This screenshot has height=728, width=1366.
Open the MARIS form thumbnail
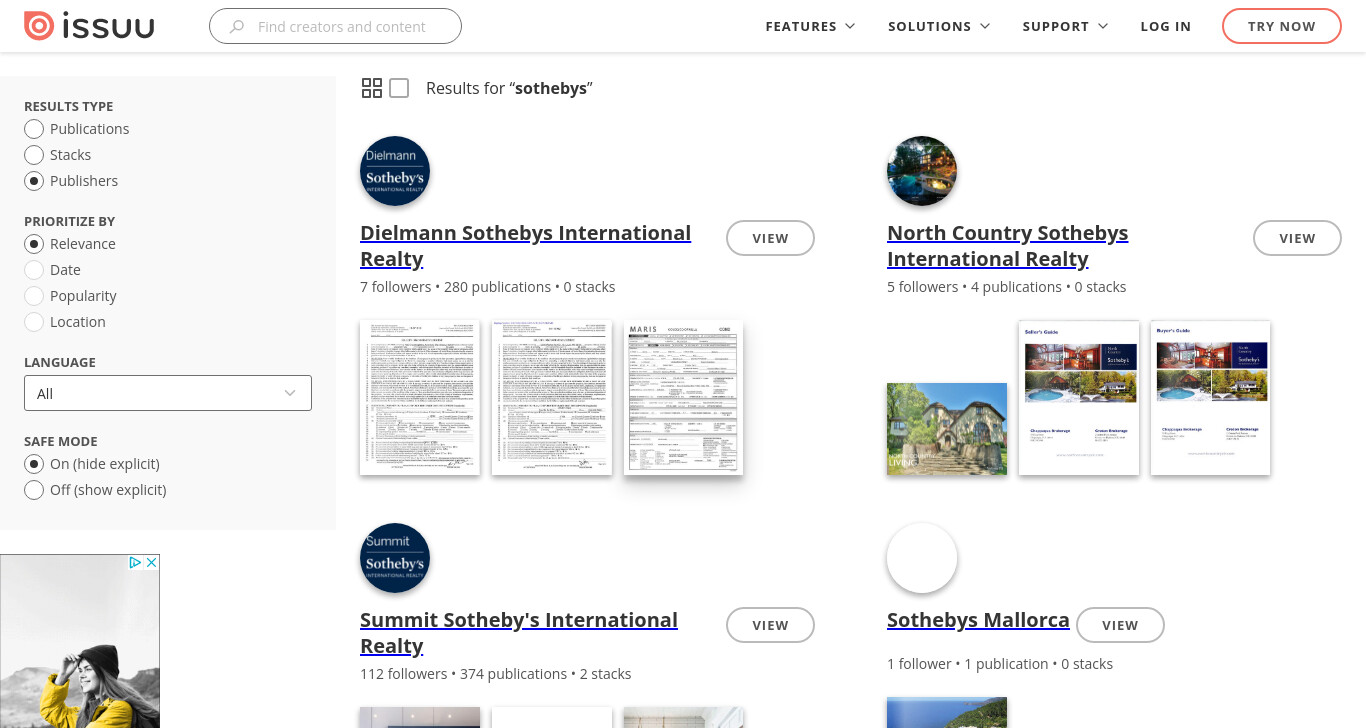point(684,397)
